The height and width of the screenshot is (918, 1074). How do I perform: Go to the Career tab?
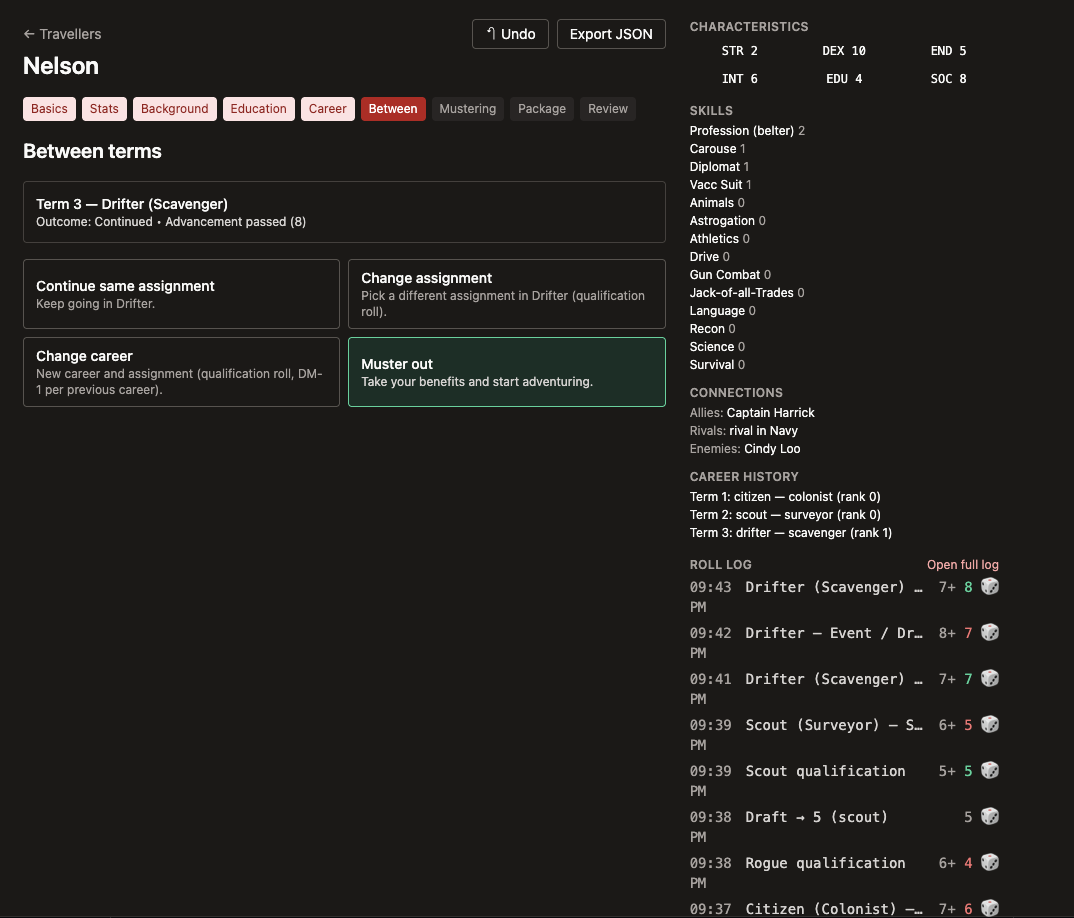click(x=327, y=108)
